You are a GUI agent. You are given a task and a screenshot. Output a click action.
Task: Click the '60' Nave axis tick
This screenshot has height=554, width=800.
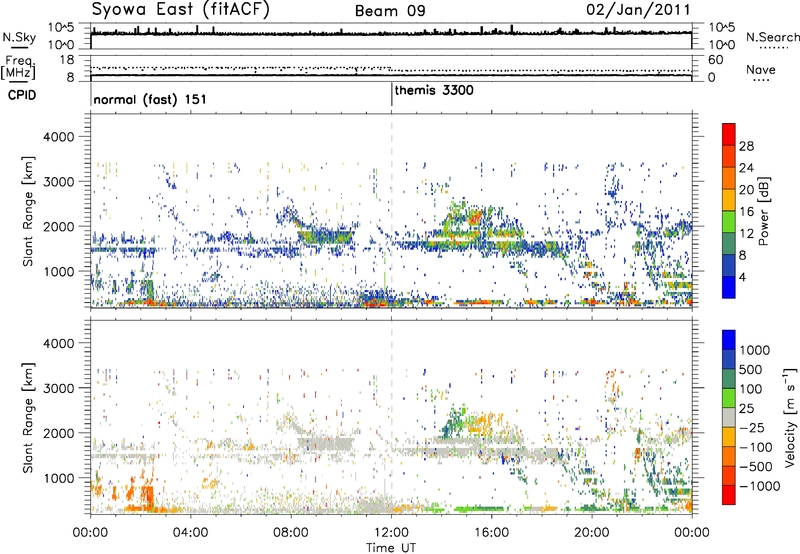(x=715, y=60)
